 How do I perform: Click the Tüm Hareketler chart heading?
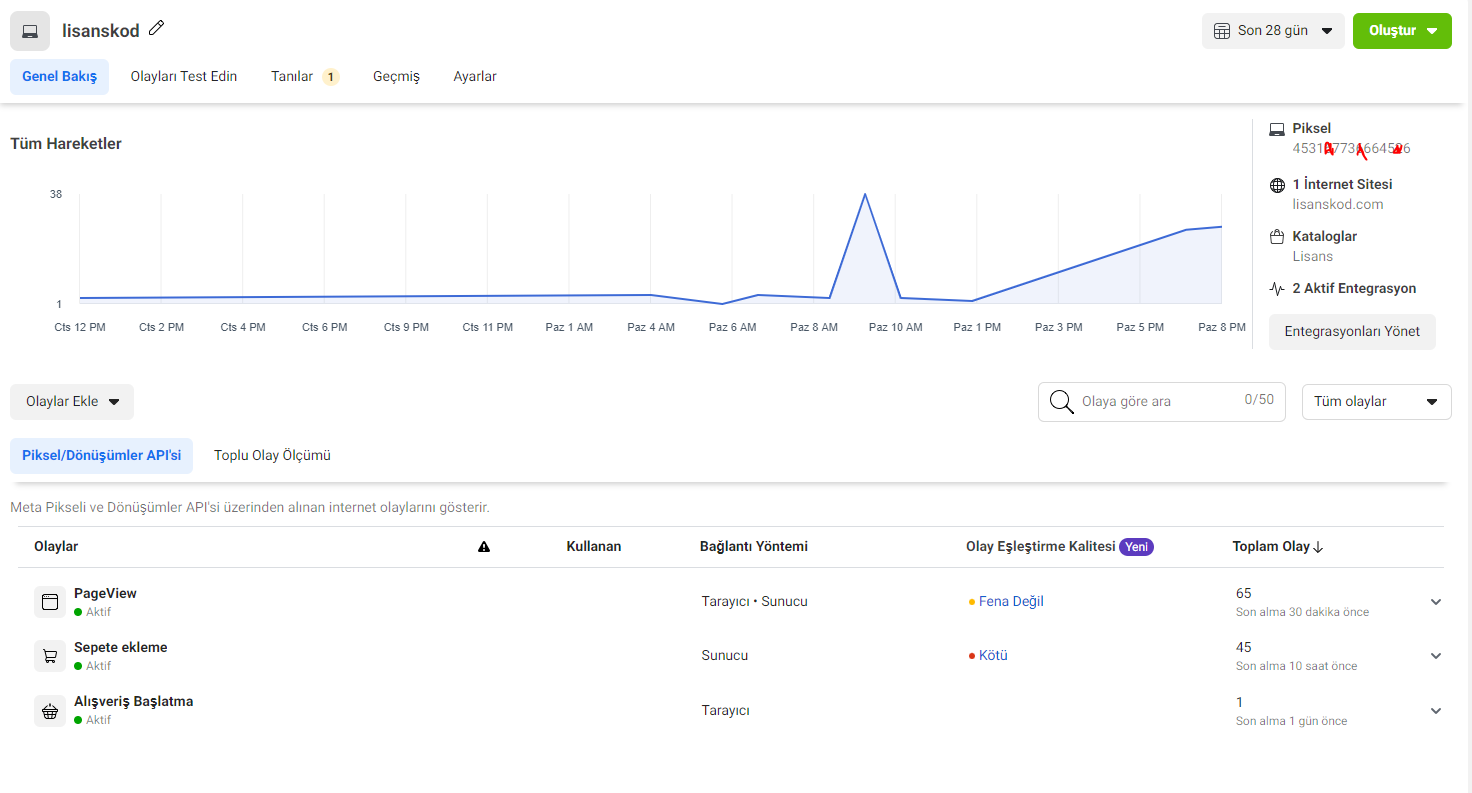click(66, 144)
